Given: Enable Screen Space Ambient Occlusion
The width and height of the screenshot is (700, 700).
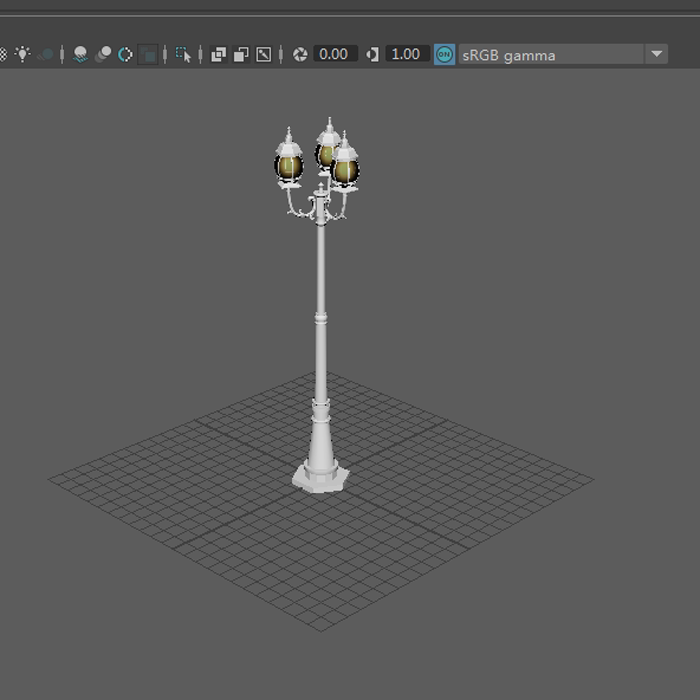Looking at the screenshot, I should point(80,54).
